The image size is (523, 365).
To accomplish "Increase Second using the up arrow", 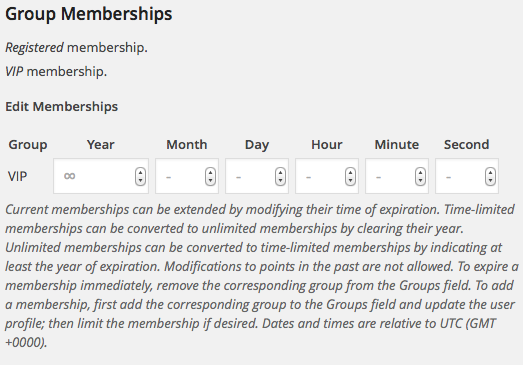I will (490, 172).
